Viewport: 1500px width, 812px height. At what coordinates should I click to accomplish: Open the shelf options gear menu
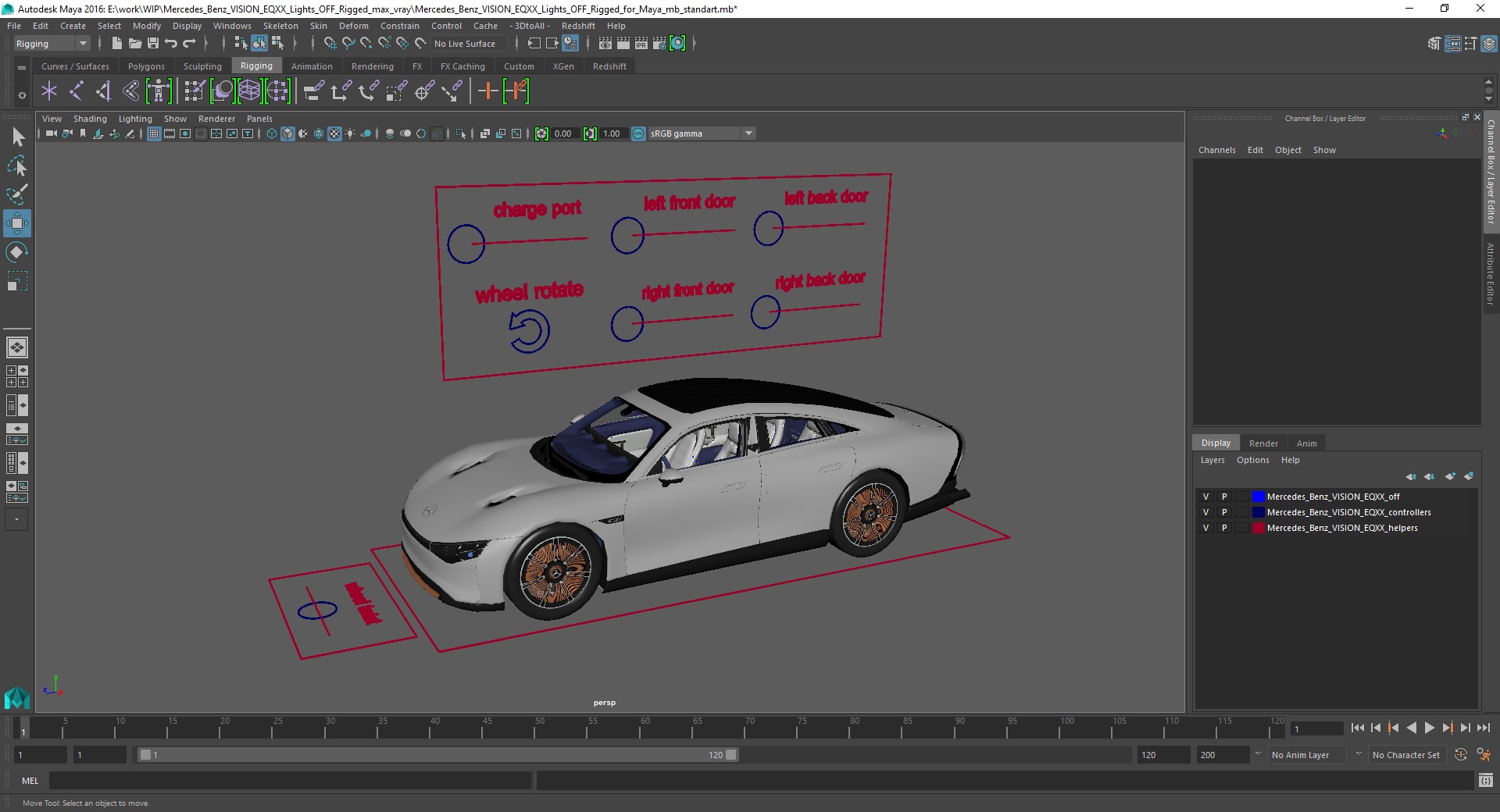pyautogui.click(x=22, y=95)
